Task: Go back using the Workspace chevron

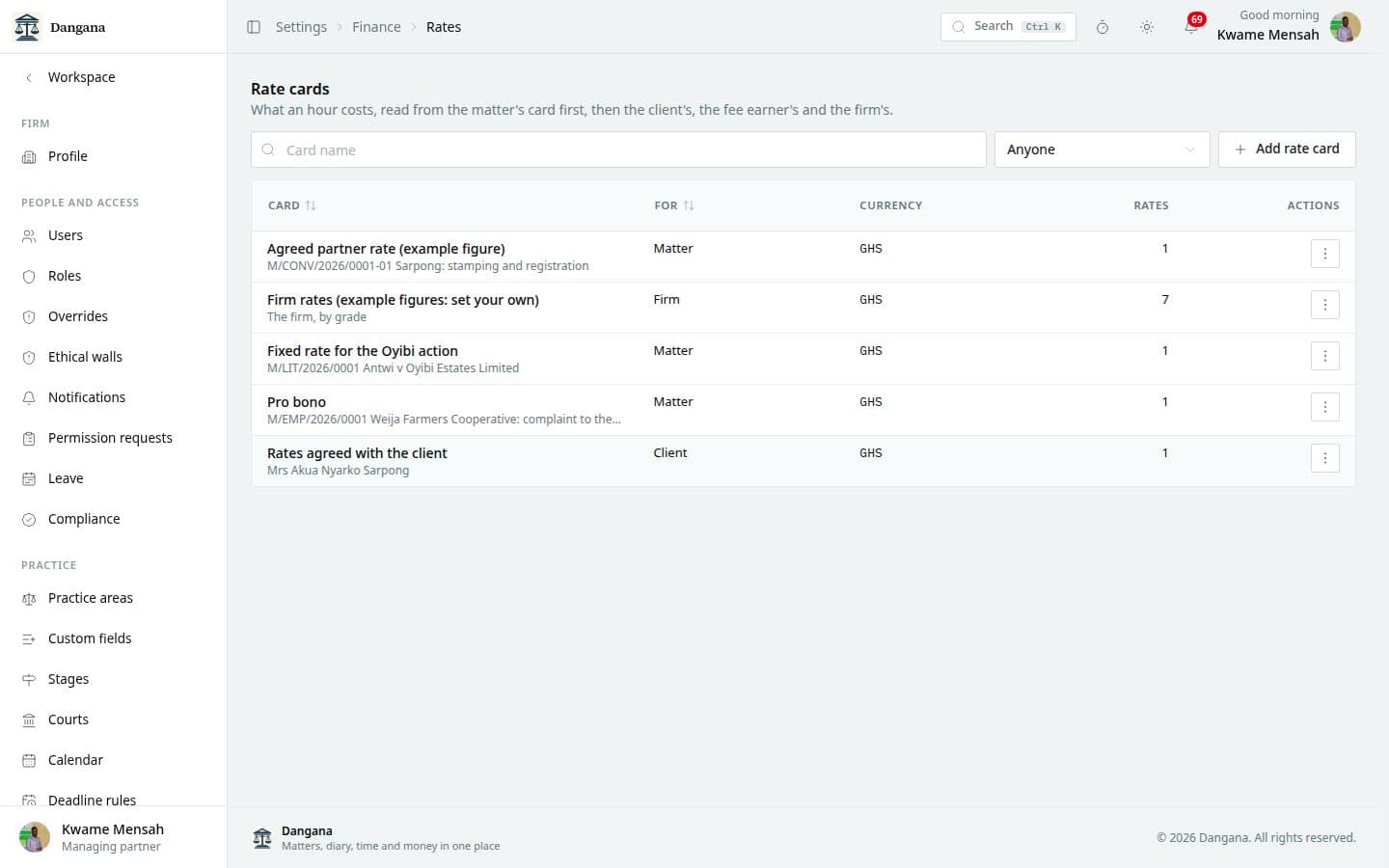Action: pos(29,77)
